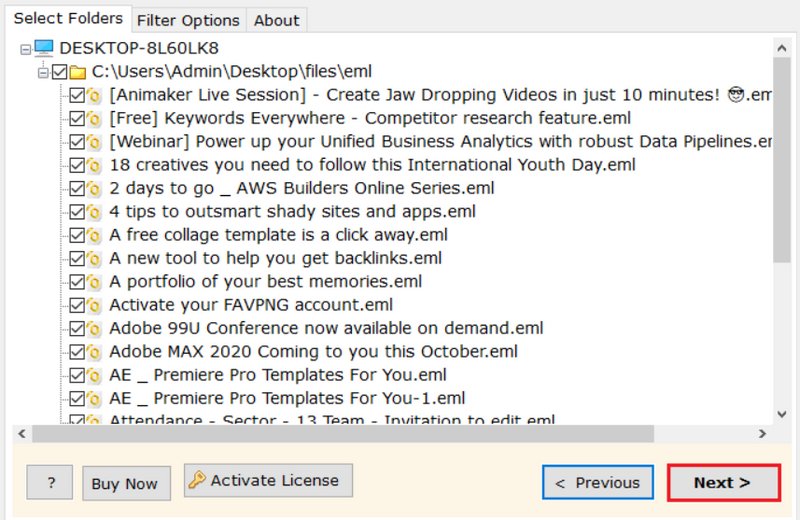Viewport: 800px width, 520px height.
Task: Uncheck the C:\Users\Admin\Desktop\files\eml folder checkbox
Action: click(60, 72)
